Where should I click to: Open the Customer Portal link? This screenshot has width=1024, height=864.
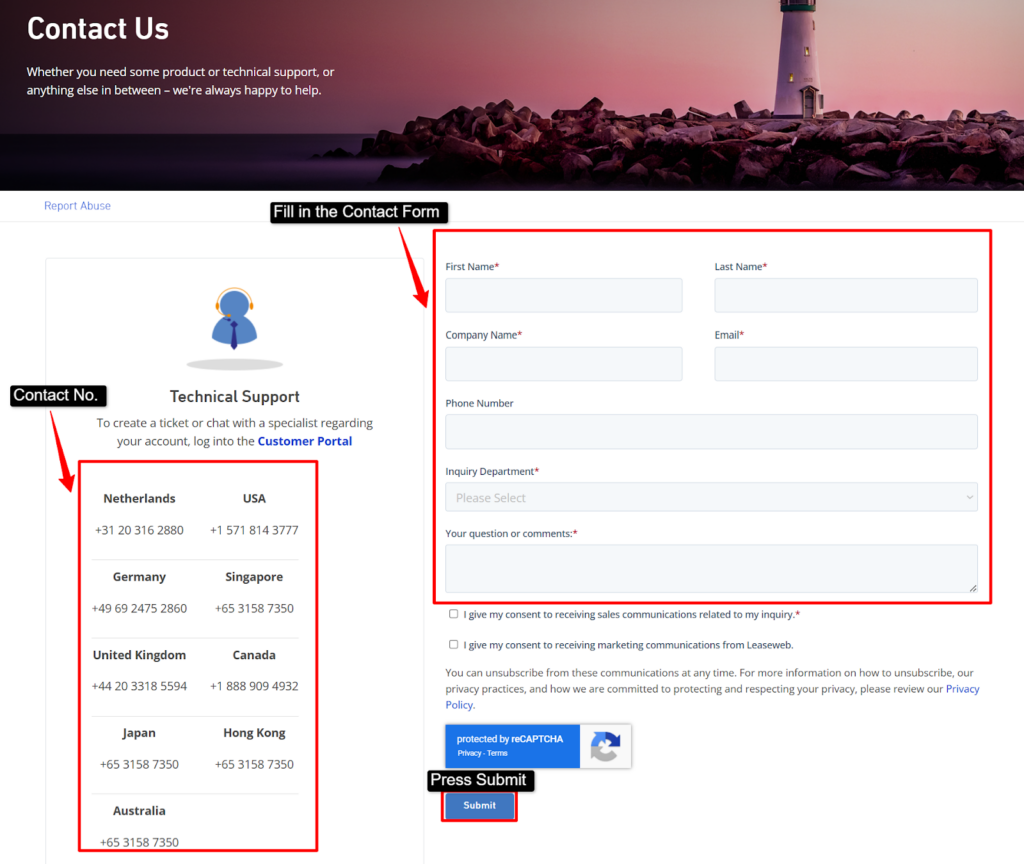(304, 441)
